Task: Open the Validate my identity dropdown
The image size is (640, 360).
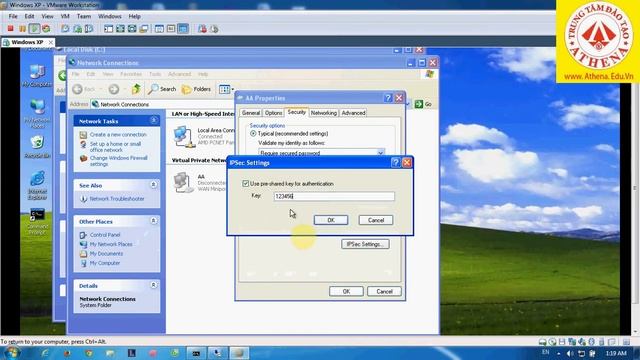Action: 380,153
